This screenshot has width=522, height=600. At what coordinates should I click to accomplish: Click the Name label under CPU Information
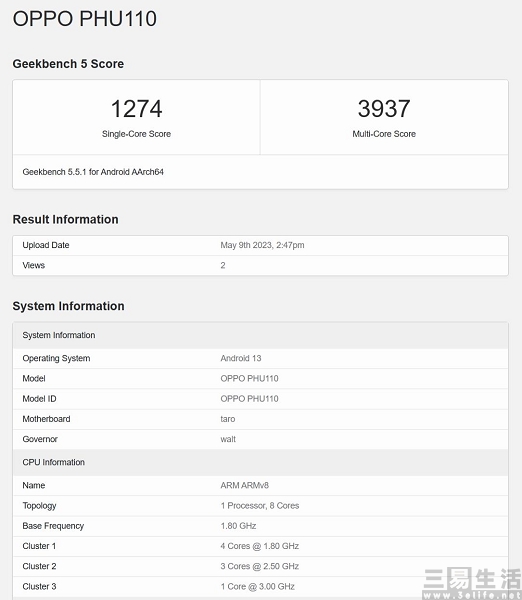click(x=34, y=486)
